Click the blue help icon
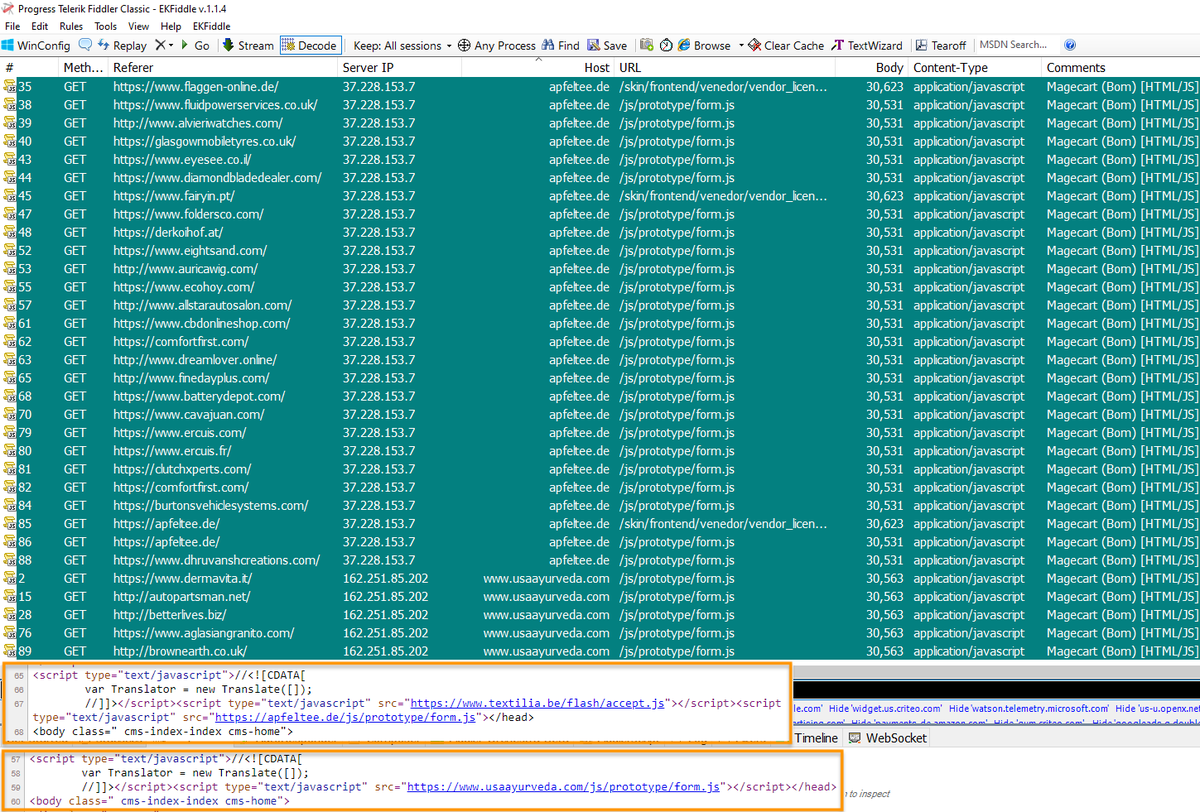1200x812 pixels. pos(1070,45)
